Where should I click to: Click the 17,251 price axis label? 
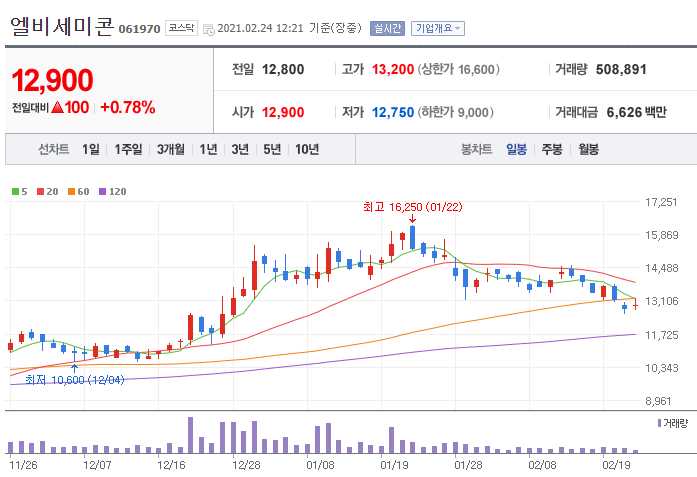[661, 203]
